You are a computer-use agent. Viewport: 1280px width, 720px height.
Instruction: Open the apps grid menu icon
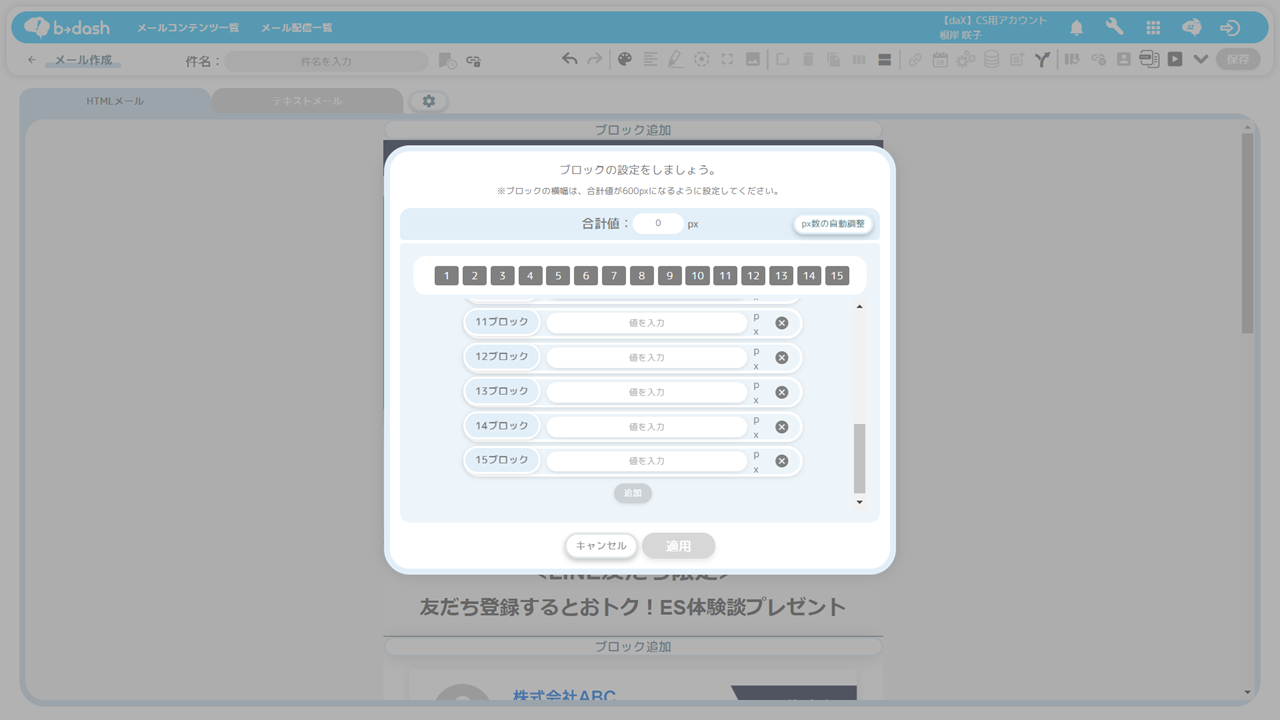(x=1153, y=28)
